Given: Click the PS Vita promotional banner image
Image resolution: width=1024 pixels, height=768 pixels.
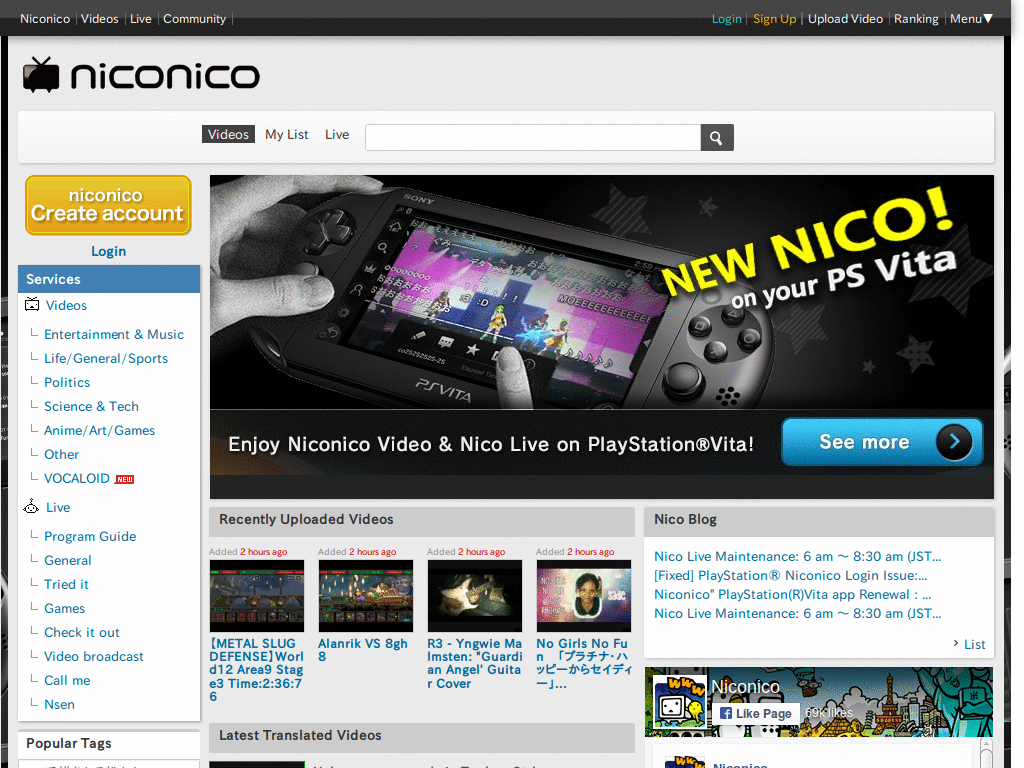Looking at the screenshot, I should pyautogui.click(x=601, y=292).
